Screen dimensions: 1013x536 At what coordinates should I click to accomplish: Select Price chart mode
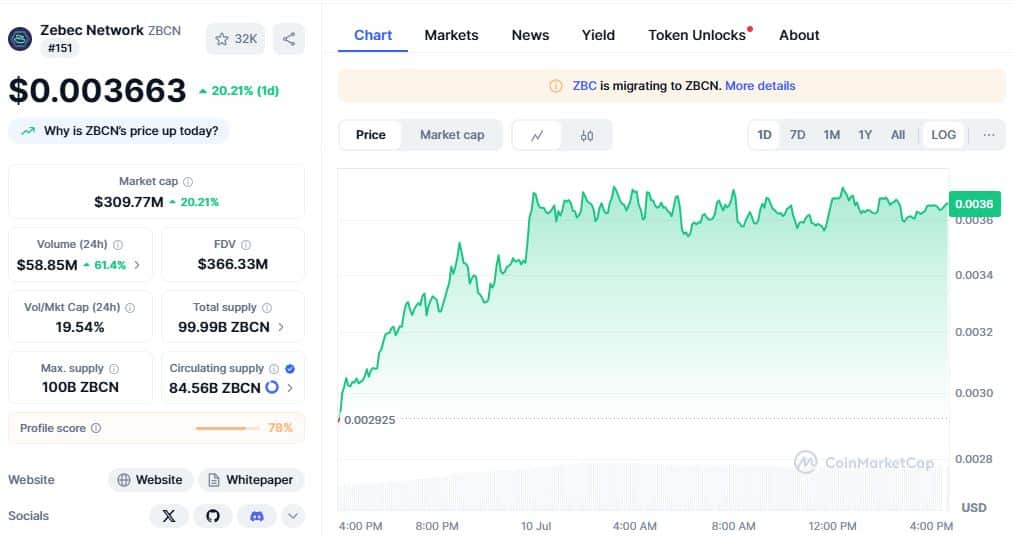point(370,135)
